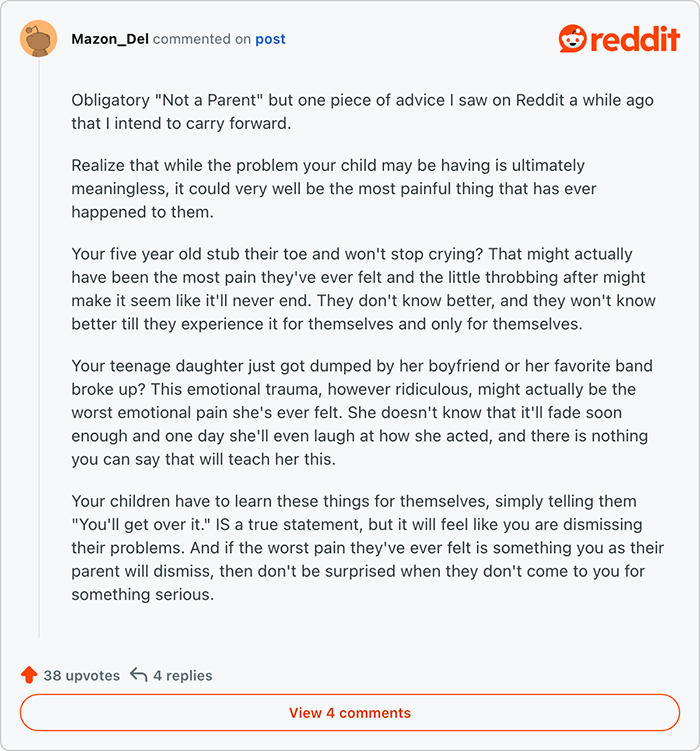The width and height of the screenshot is (700, 751).
Task: Follow the blue "post" link
Action: tap(271, 39)
